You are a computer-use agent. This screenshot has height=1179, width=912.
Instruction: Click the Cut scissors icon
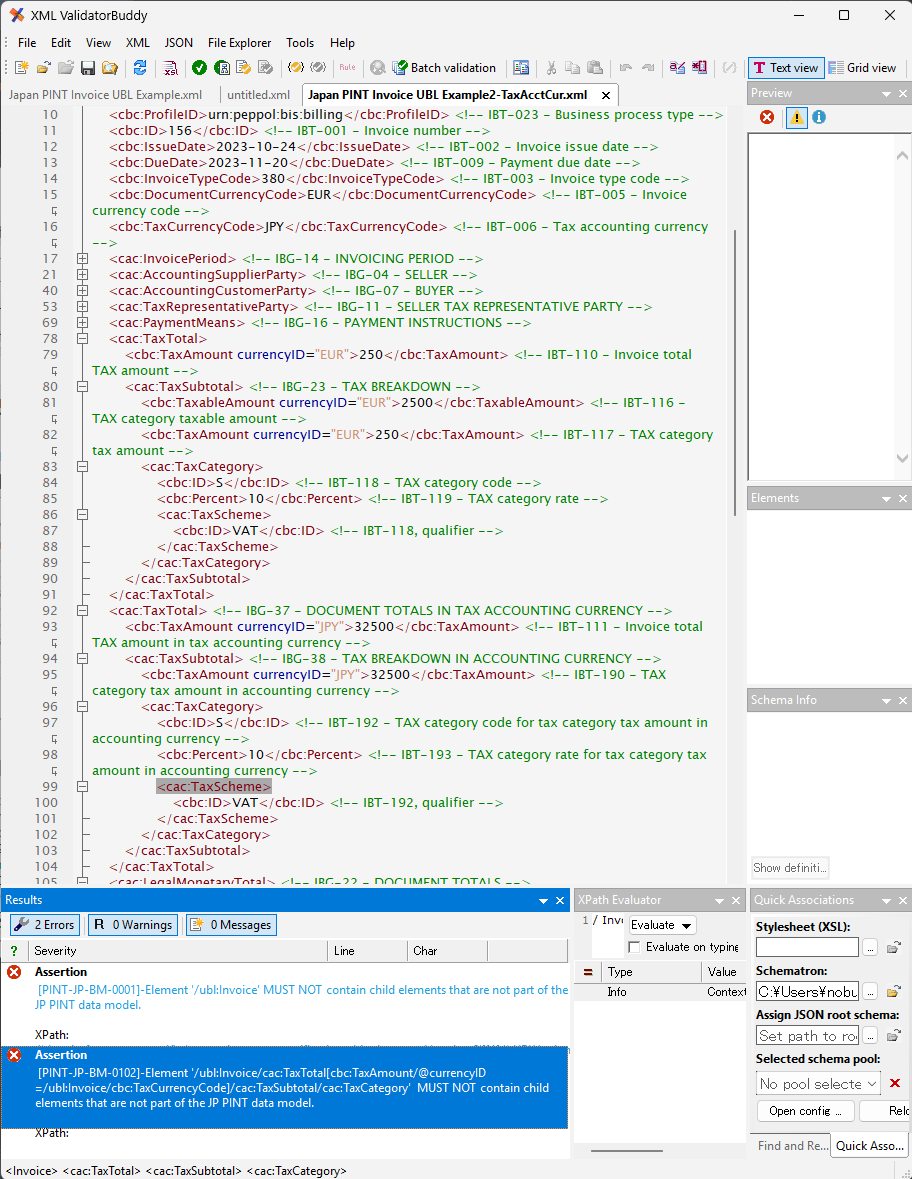click(x=551, y=68)
